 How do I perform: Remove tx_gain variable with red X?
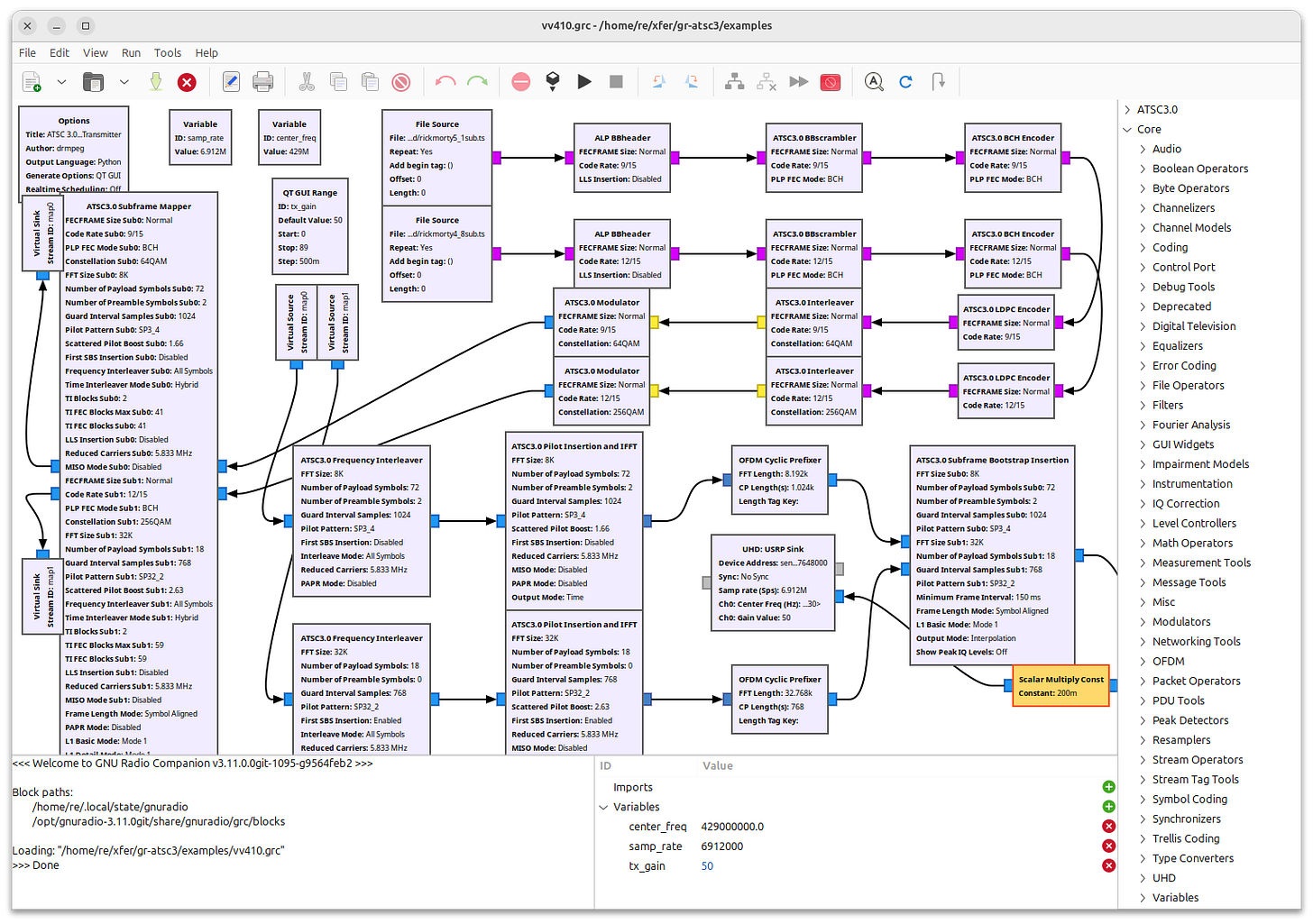point(1108,866)
